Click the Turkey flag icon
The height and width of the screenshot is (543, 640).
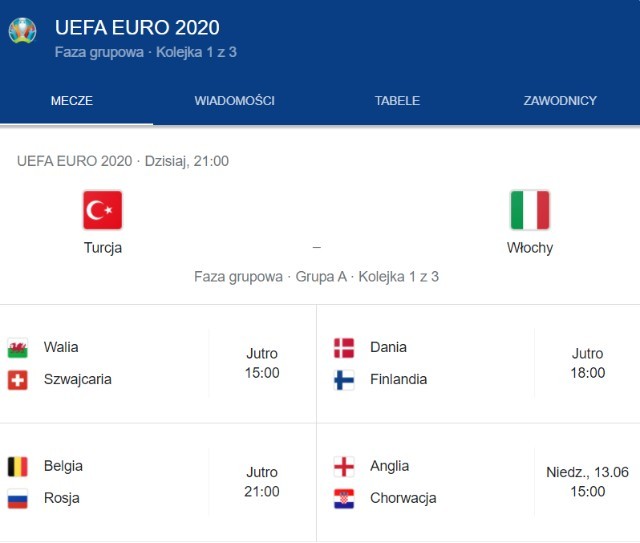[x=102, y=210]
